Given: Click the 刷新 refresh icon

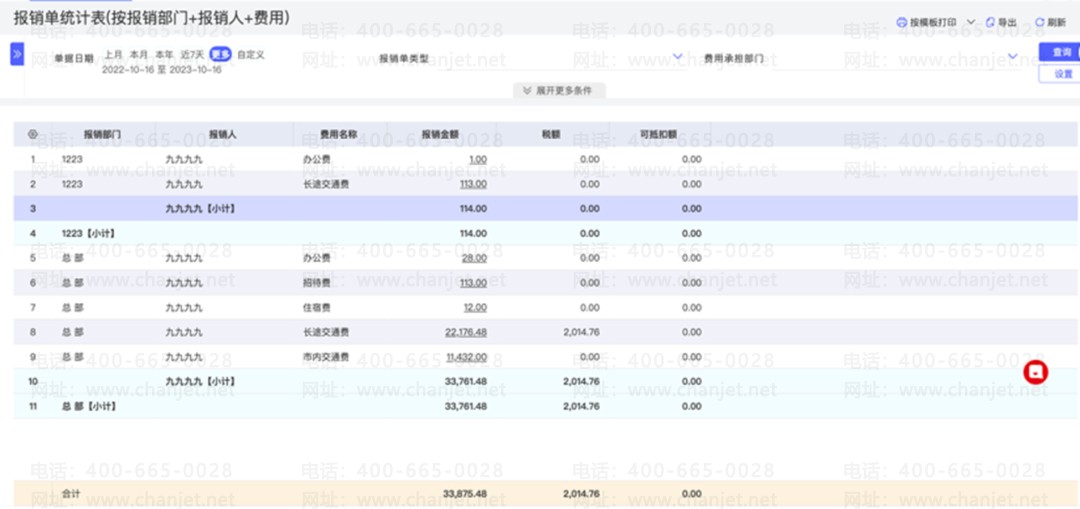Looking at the screenshot, I should (1039, 22).
